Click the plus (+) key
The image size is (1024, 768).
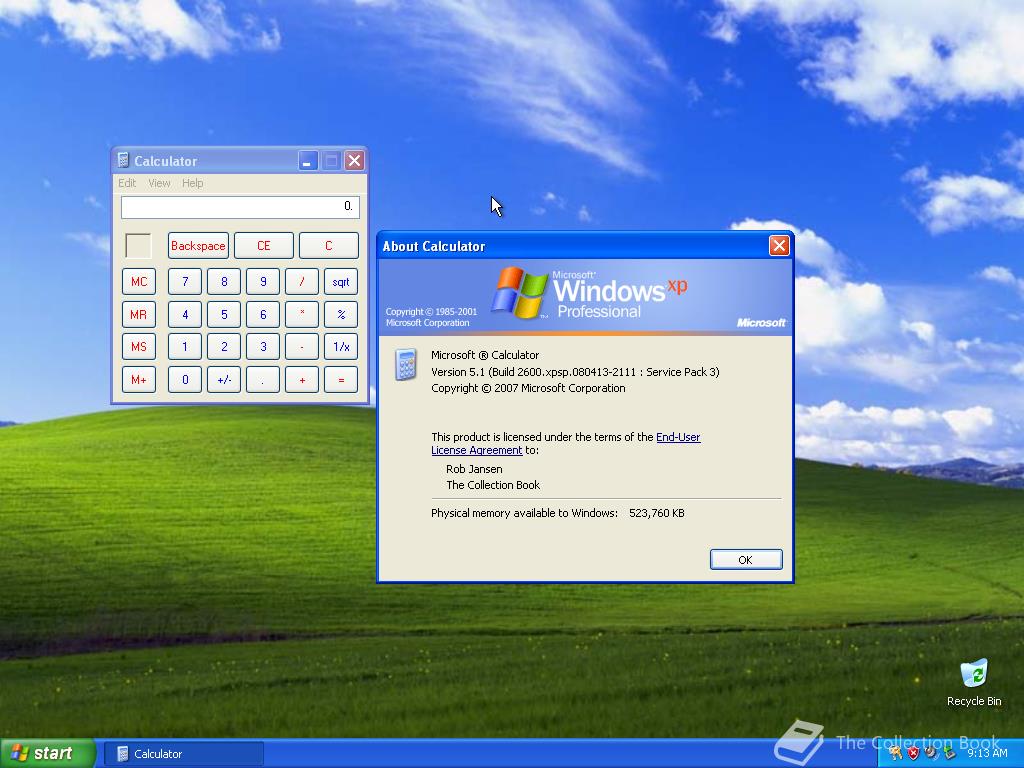pyautogui.click(x=302, y=379)
